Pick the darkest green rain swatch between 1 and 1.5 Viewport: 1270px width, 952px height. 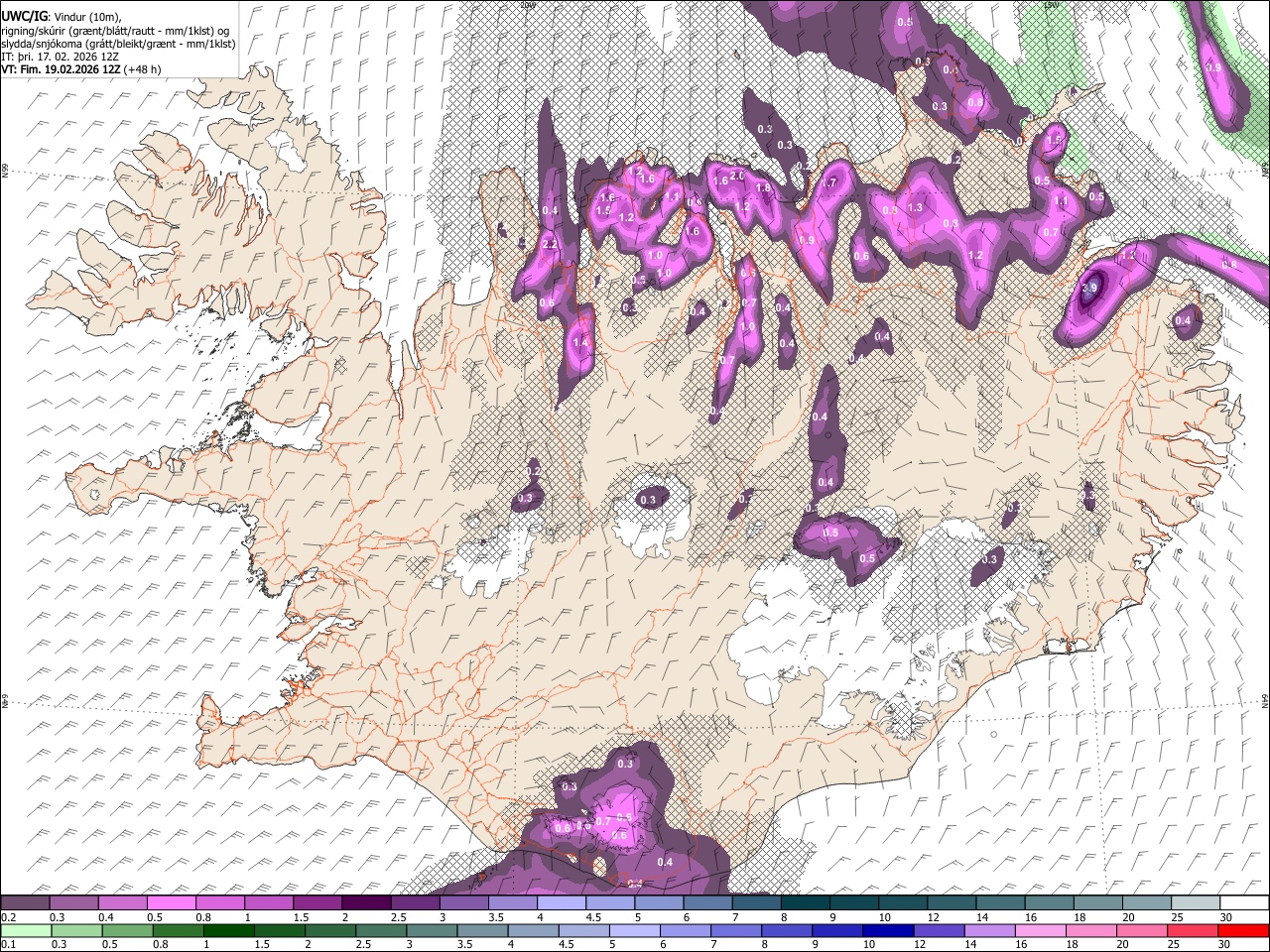229,930
